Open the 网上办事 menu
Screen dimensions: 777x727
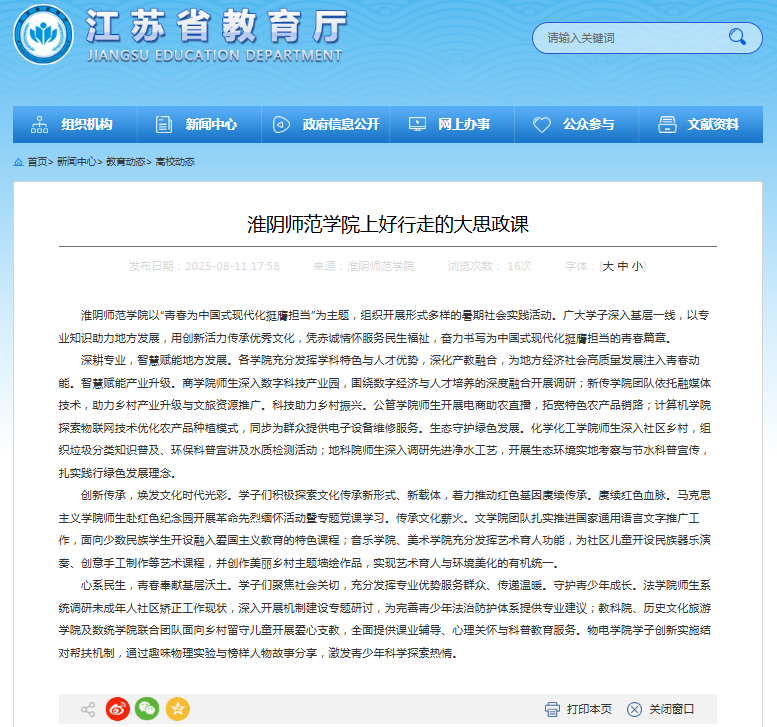(x=452, y=124)
